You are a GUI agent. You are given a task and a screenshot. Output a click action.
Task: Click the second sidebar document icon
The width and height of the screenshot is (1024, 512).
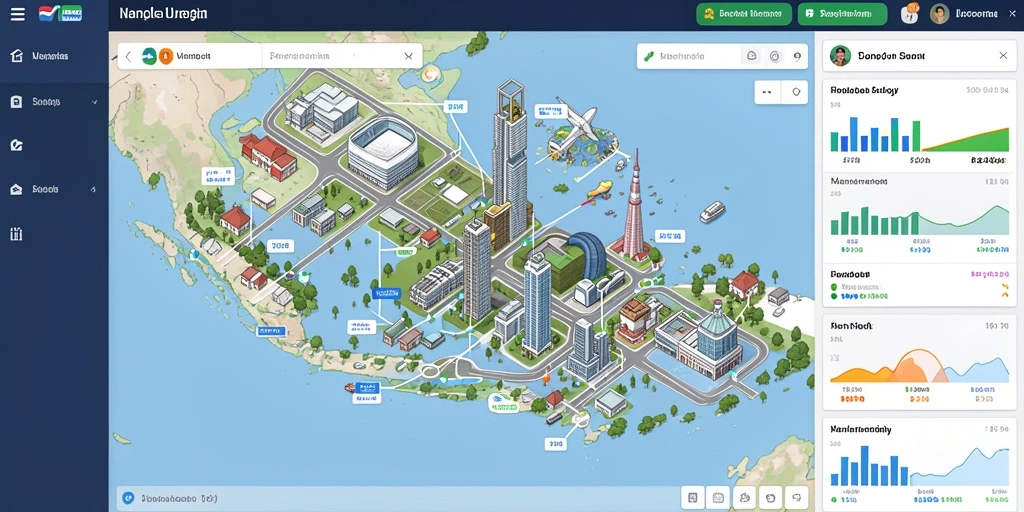tap(16, 102)
